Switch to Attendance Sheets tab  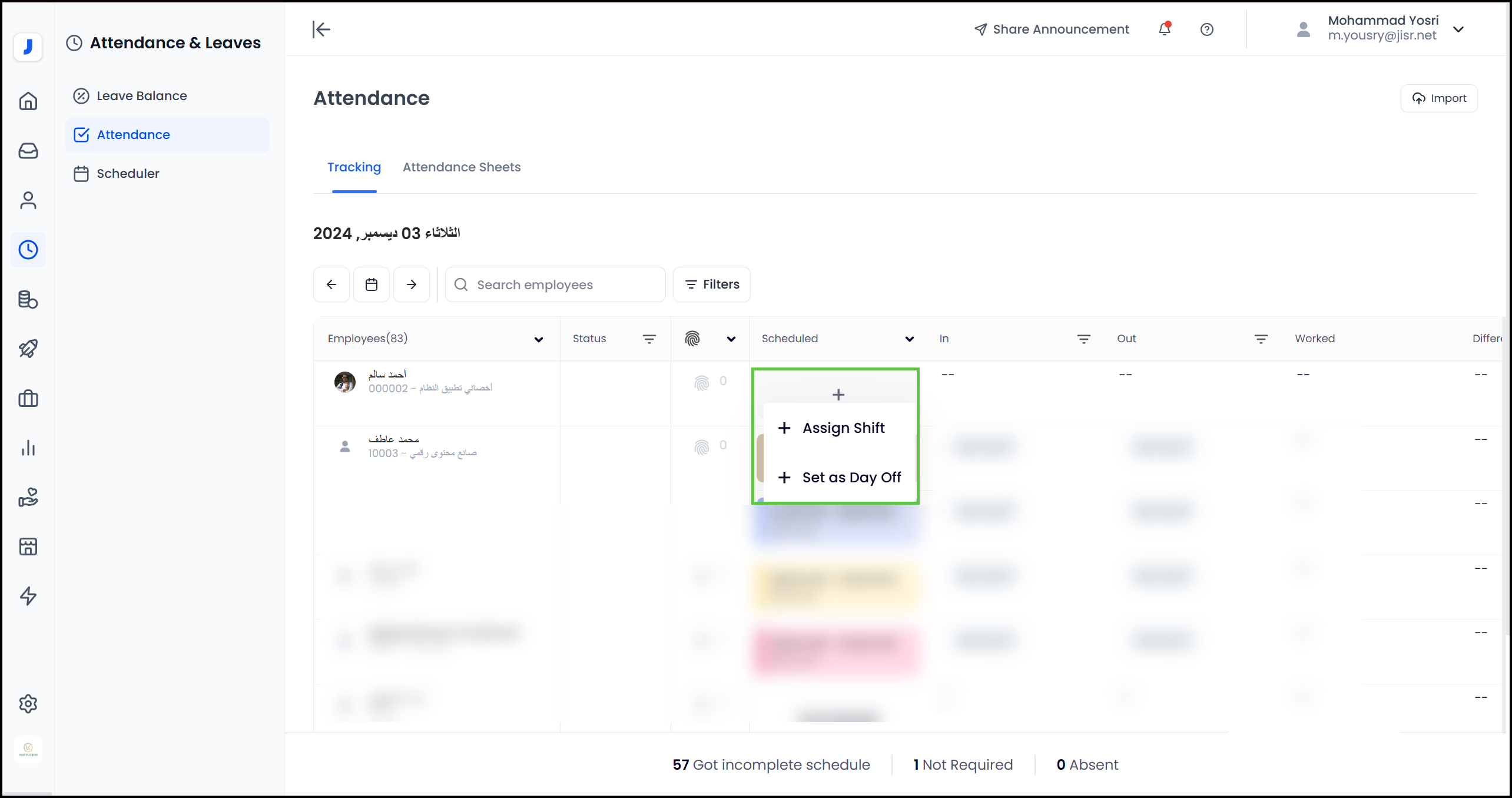click(x=462, y=167)
